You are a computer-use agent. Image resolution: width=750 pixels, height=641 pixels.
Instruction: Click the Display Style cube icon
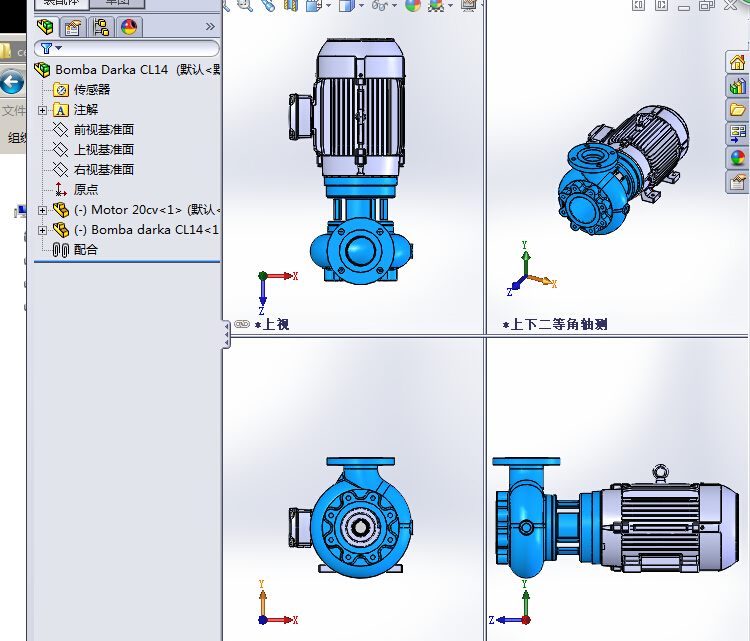click(346, 5)
